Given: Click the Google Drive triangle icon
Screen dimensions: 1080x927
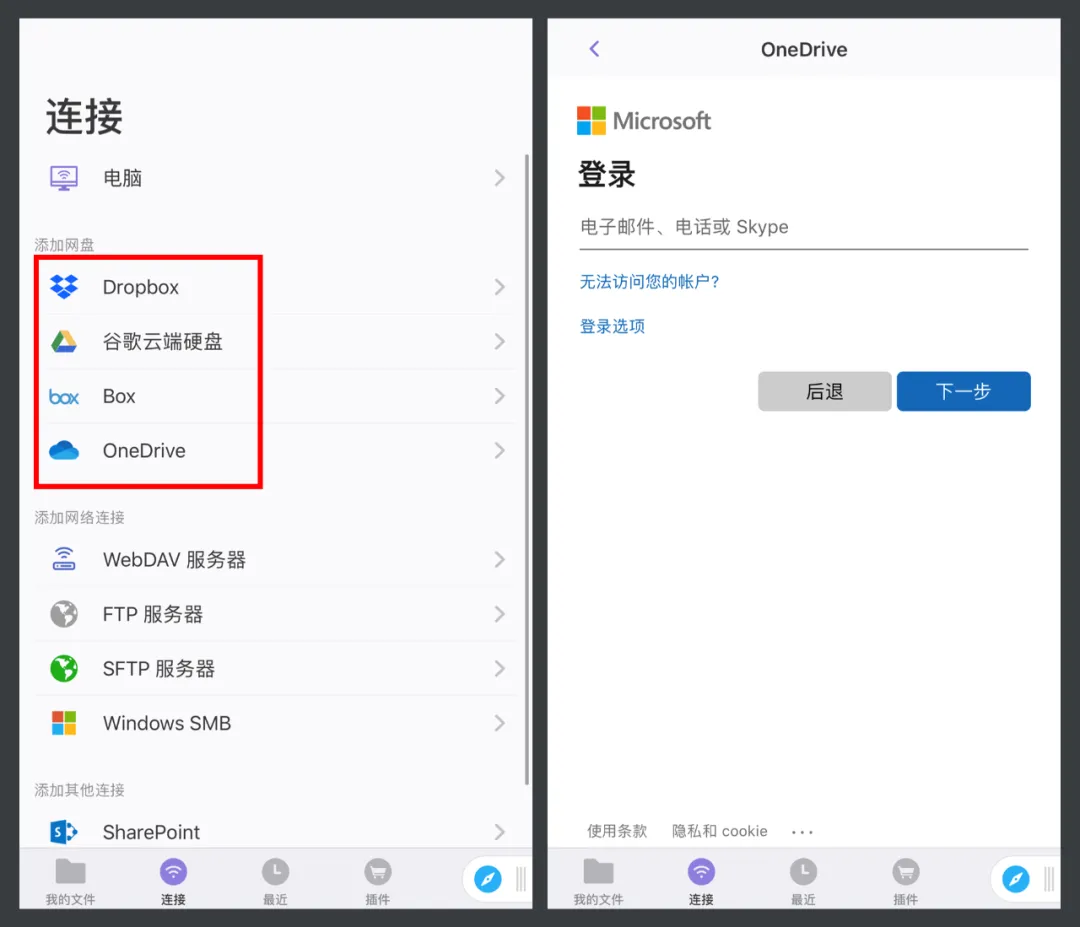Looking at the screenshot, I should click(64, 341).
